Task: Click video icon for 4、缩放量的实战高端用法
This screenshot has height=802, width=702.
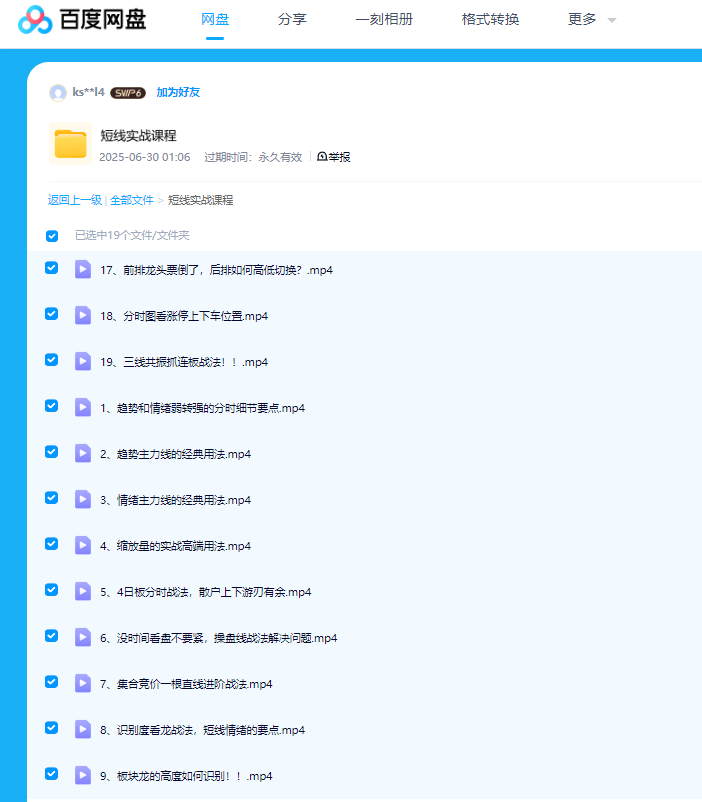Action: 83,545
